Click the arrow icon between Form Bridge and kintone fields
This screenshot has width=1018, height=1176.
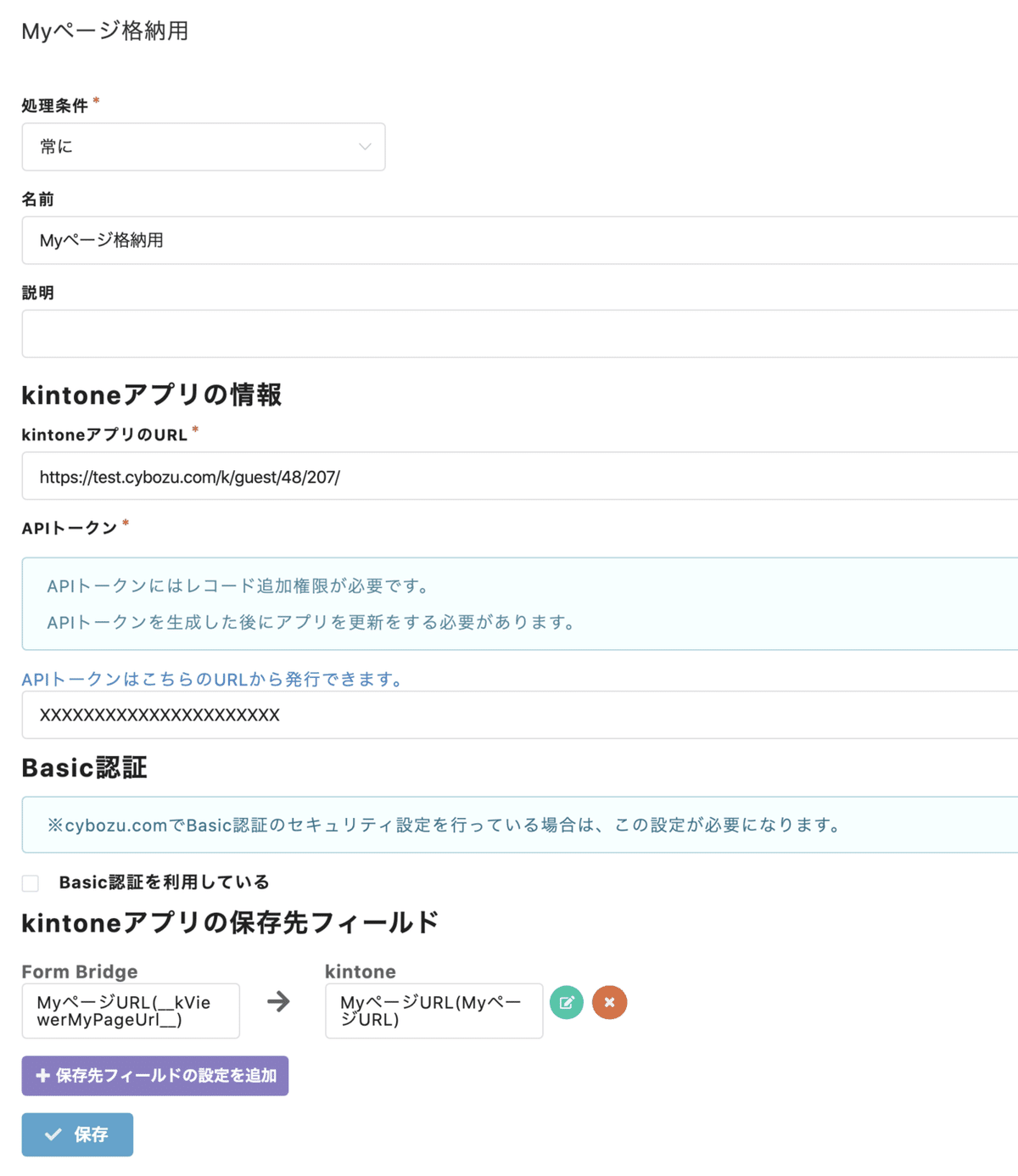click(279, 1003)
